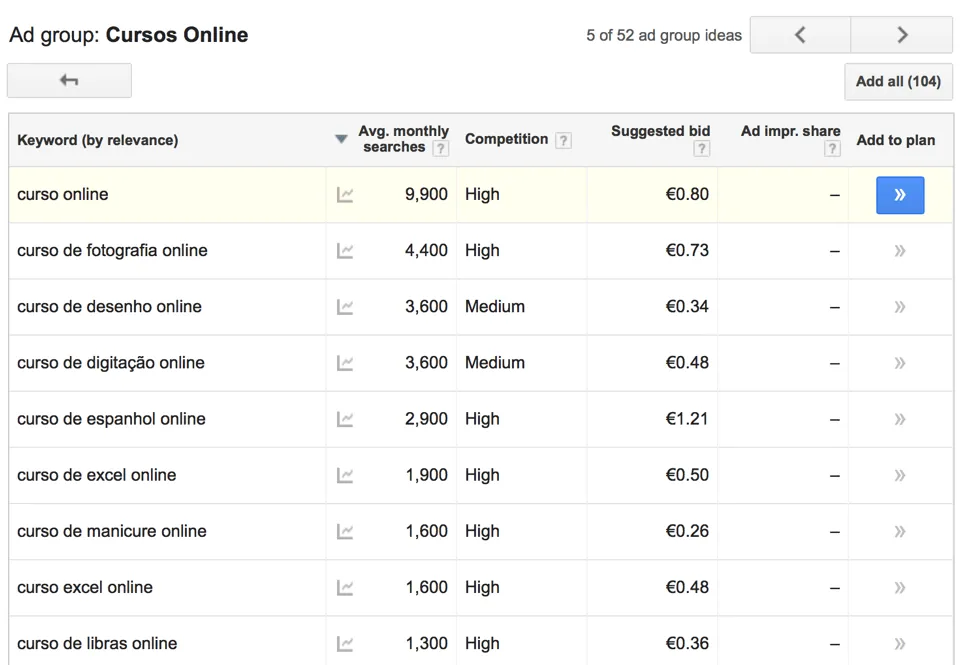The width and height of the screenshot is (960, 665).
Task: Click the Add to plan column header
Action: pyautogui.click(x=896, y=140)
